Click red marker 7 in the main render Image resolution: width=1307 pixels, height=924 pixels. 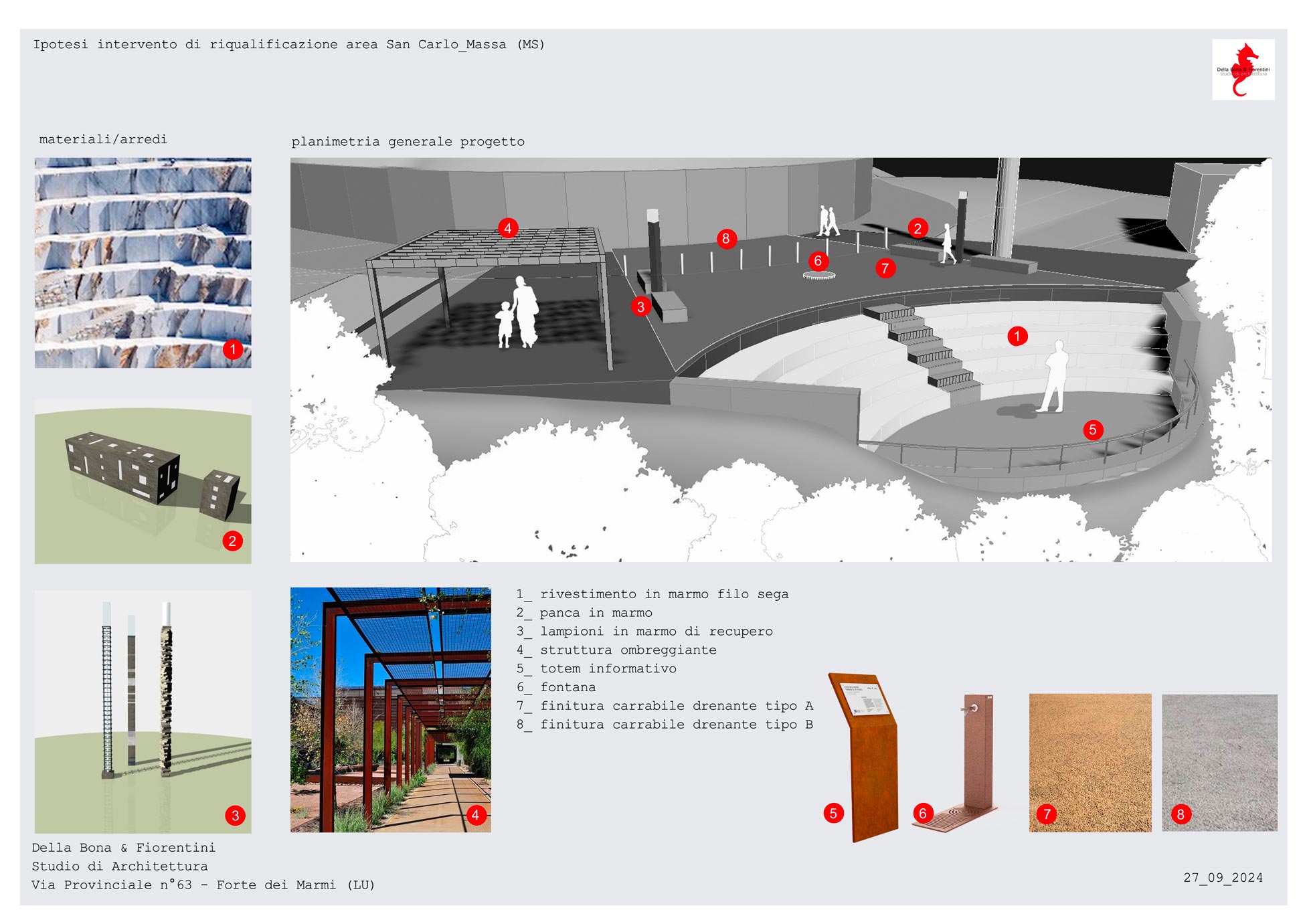click(885, 268)
